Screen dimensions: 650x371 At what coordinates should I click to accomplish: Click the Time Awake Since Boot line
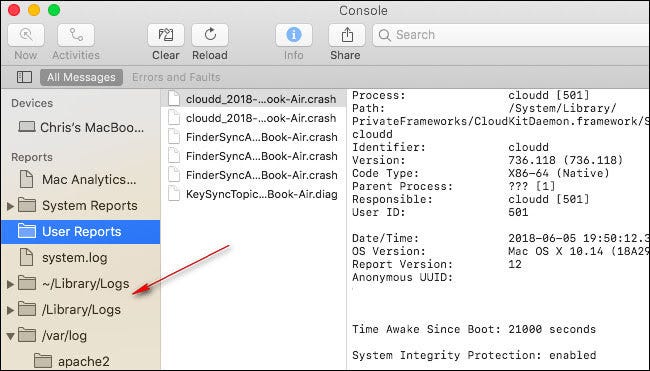(x=474, y=329)
